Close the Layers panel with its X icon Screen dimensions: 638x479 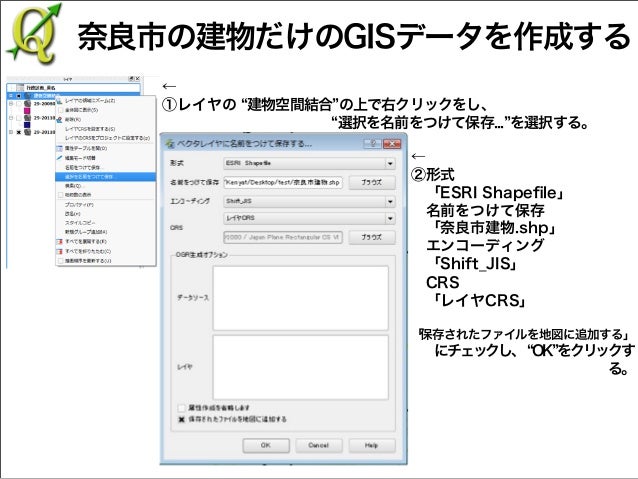pos(138,79)
